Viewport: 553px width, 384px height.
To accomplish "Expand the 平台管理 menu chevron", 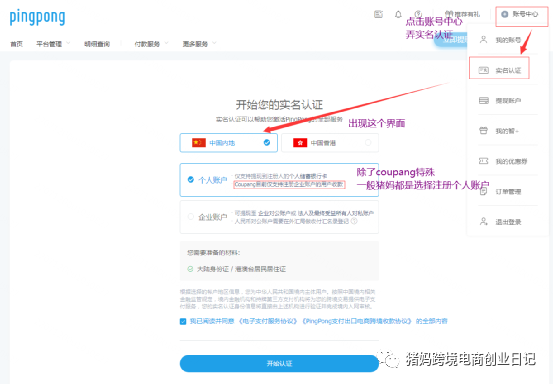I will click(x=68, y=43).
